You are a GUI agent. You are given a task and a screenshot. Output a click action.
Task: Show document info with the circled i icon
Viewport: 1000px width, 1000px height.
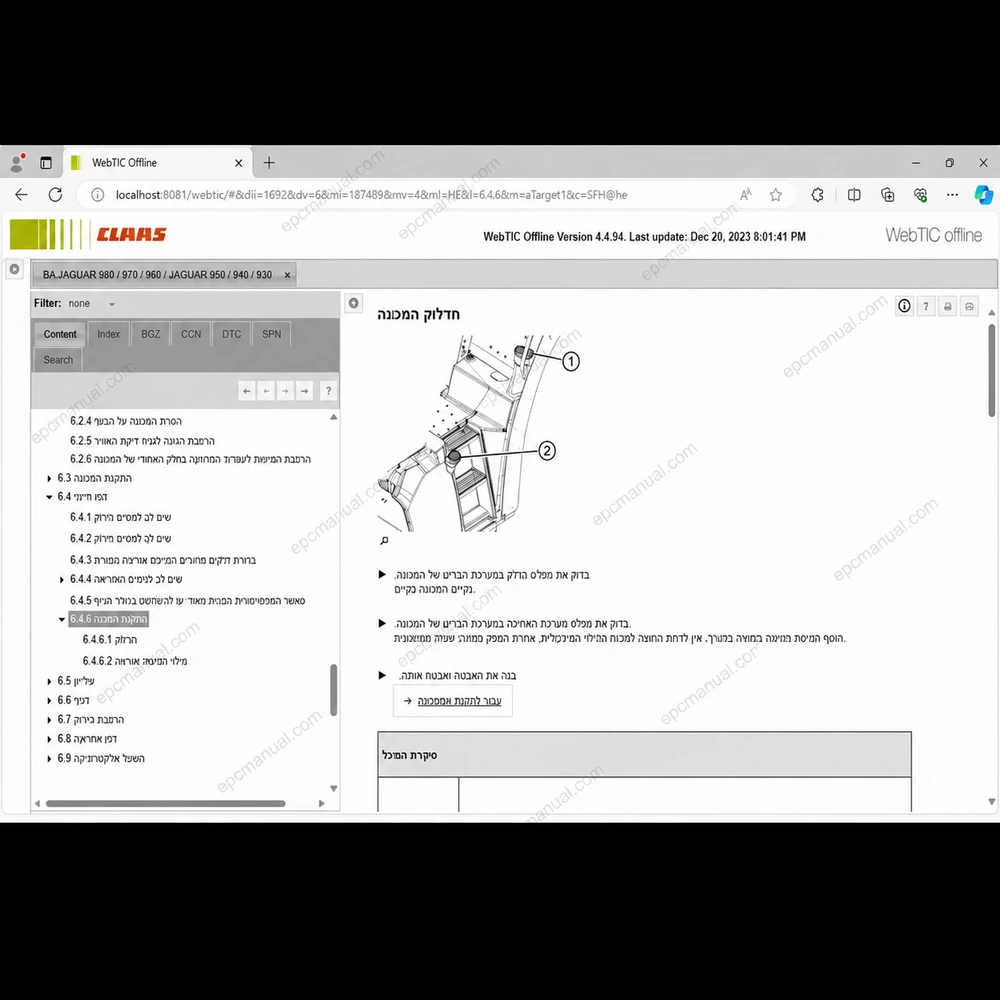904,306
